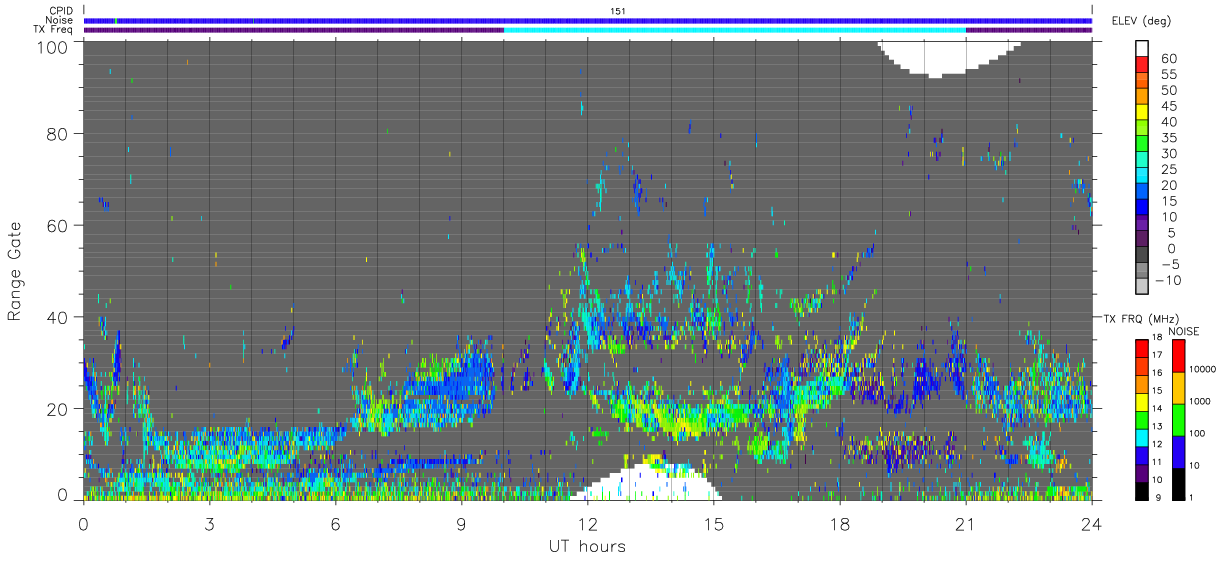Click purple TX Freq strip segment before 10 UT
Image resolution: width=1228 pixels, height=567 pixels.
(293, 30)
